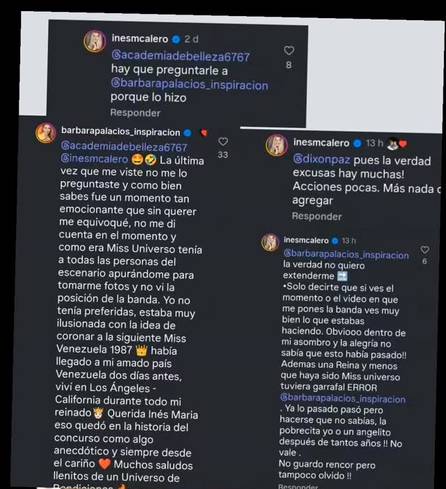Open the @academiadebelleza6767 mention in top comment
This screenshot has width=446, height=489.
(180, 56)
